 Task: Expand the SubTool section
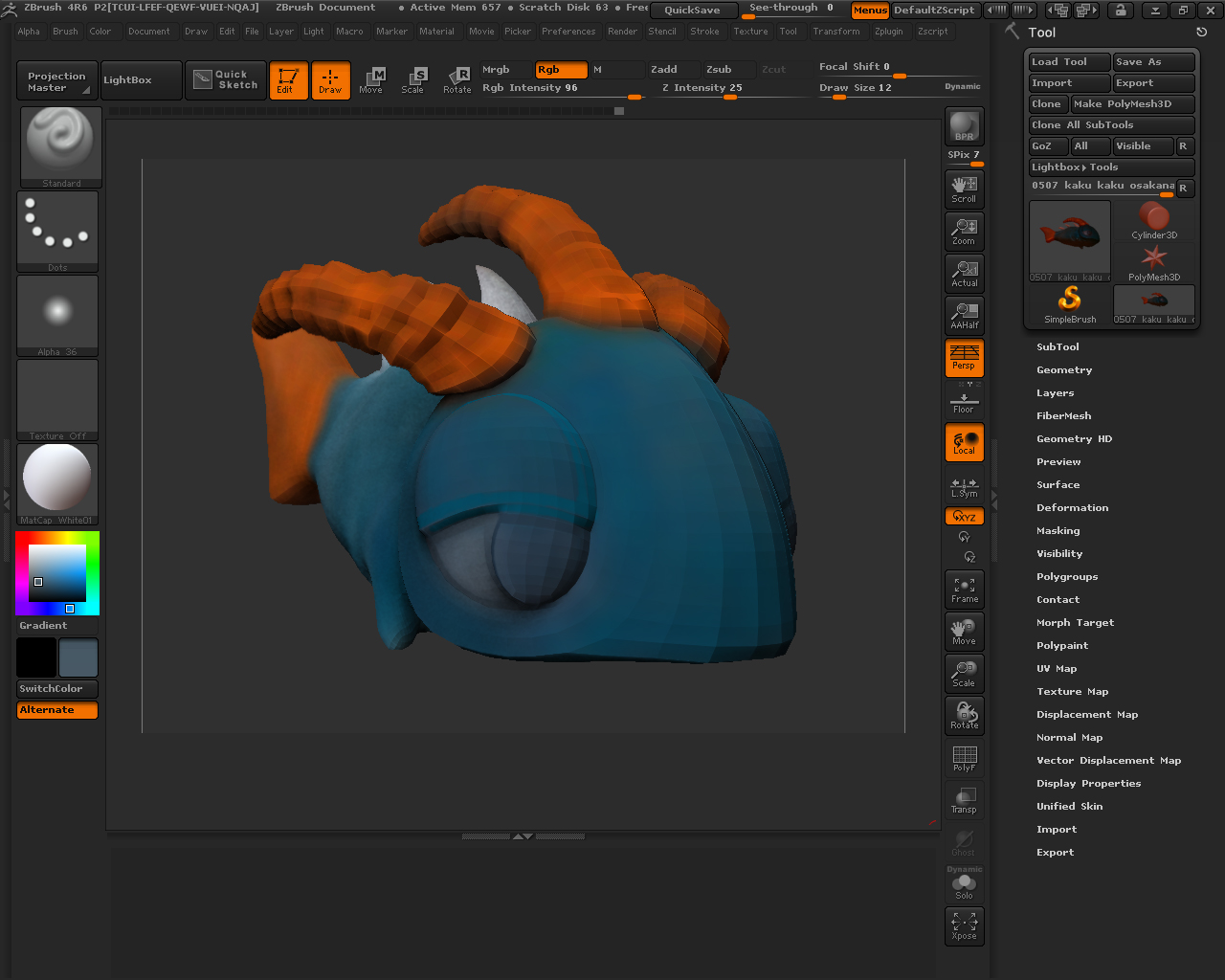point(1058,347)
